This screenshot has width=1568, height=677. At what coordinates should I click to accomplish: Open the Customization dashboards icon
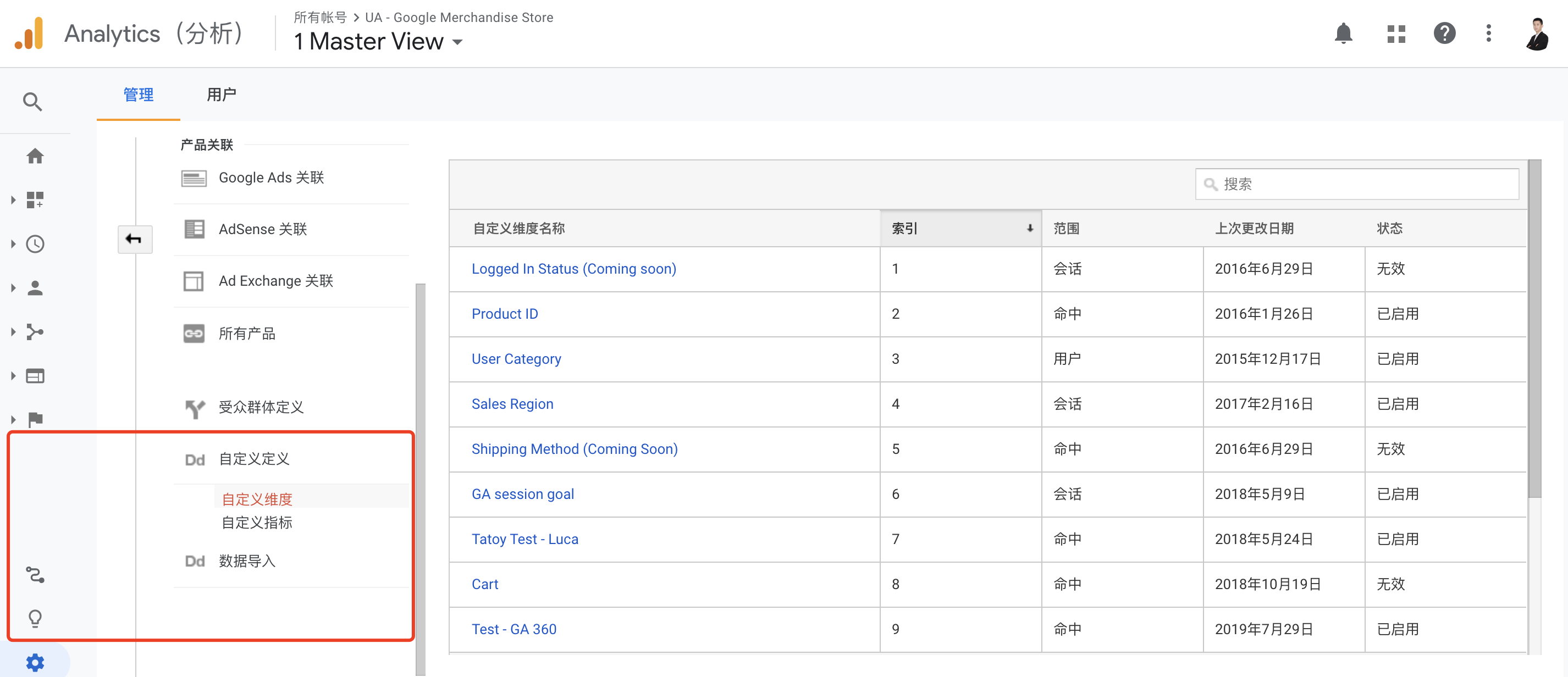coord(35,199)
